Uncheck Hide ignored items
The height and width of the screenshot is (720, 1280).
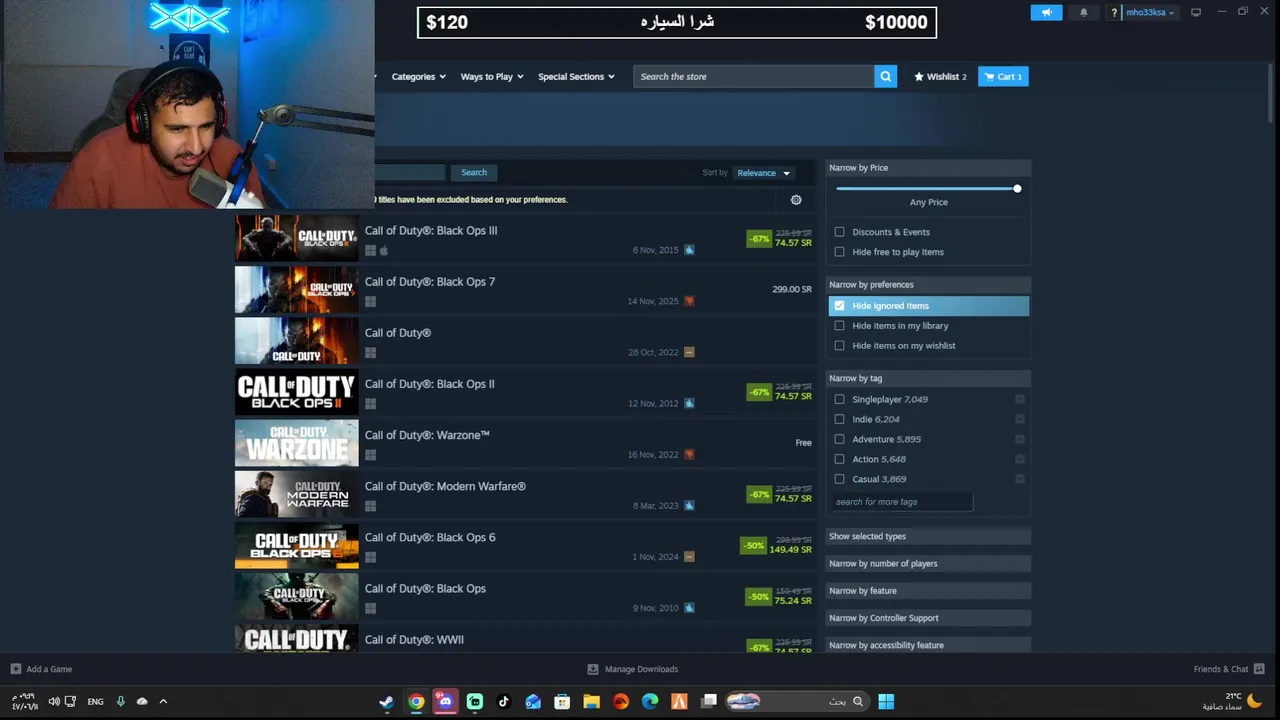(839, 306)
